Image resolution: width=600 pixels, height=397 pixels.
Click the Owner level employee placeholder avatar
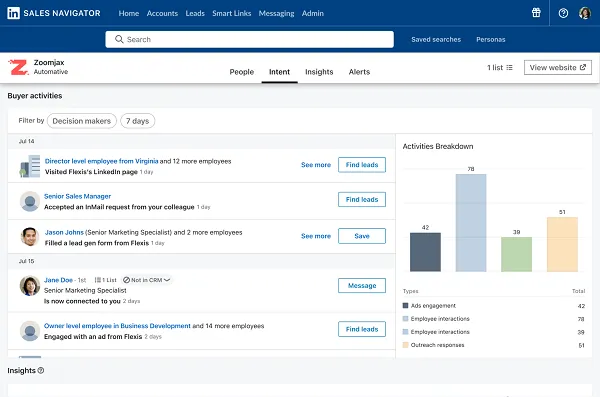pyautogui.click(x=30, y=331)
